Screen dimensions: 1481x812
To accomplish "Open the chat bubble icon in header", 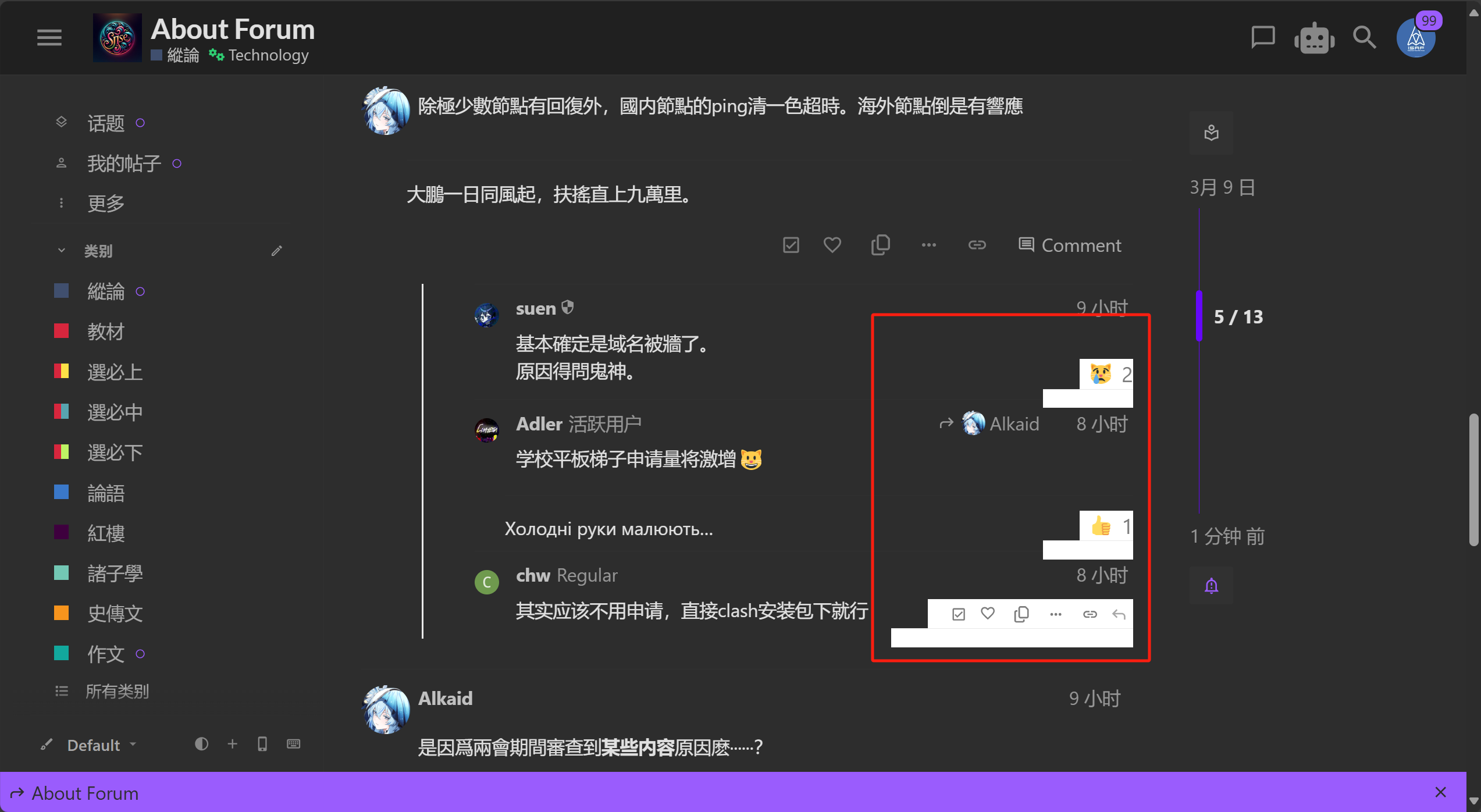I will (x=1262, y=38).
